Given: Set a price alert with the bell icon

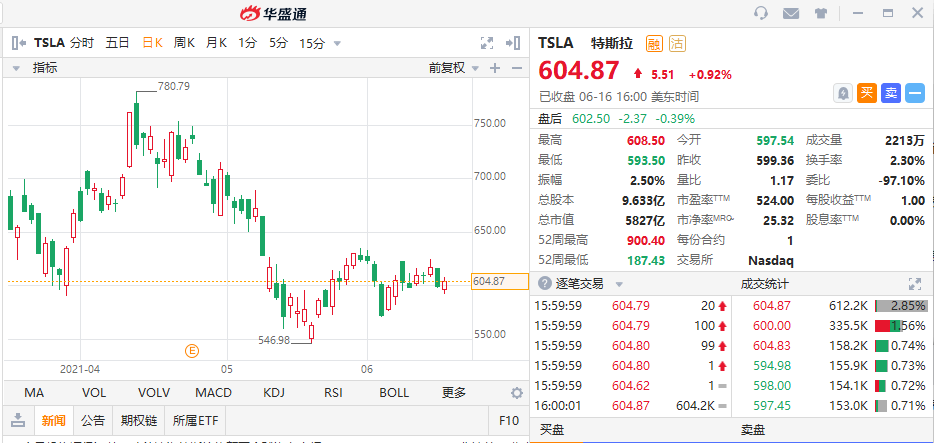Looking at the screenshot, I should coord(843,93).
